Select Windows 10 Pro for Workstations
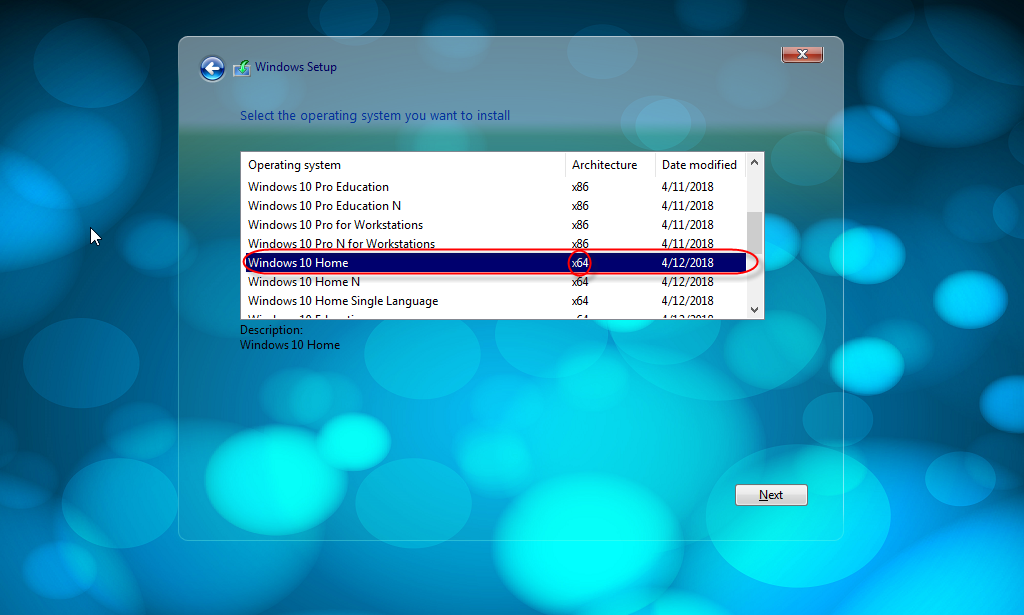The height and width of the screenshot is (615, 1024). click(x=335, y=225)
